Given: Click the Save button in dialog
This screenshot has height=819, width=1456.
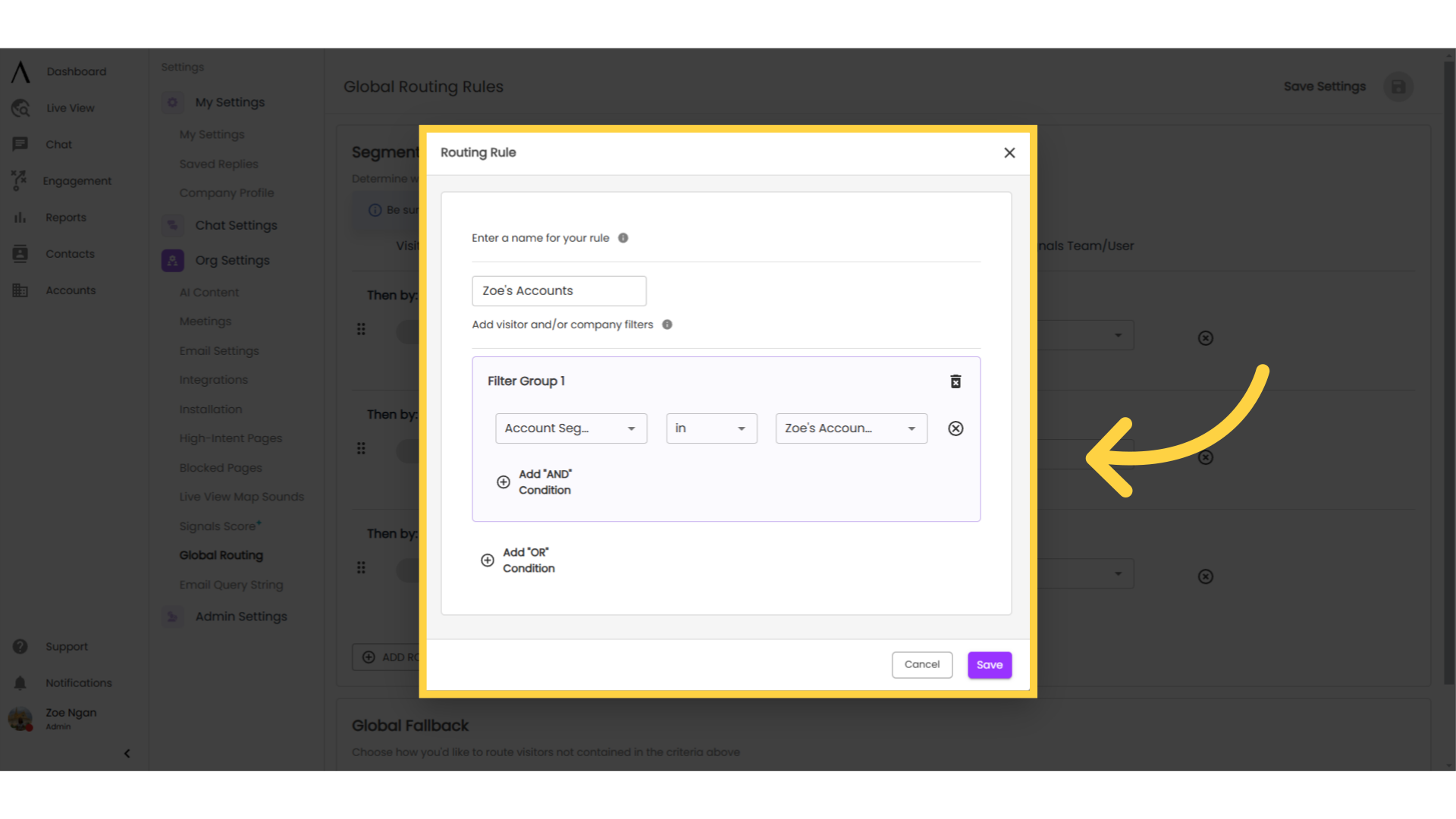Looking at the screenshot, I should click(x=990, y=664).
